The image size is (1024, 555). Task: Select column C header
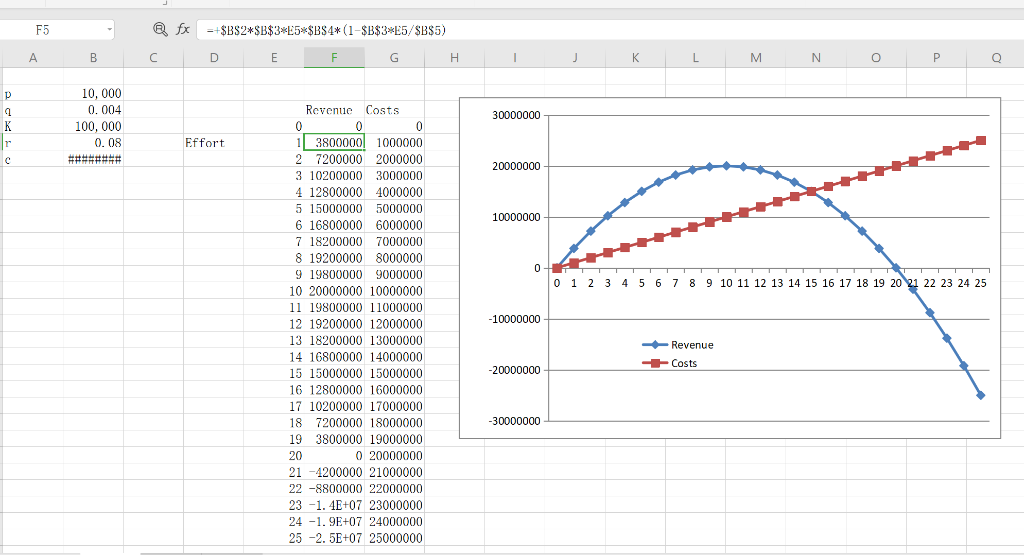(153, 57)
